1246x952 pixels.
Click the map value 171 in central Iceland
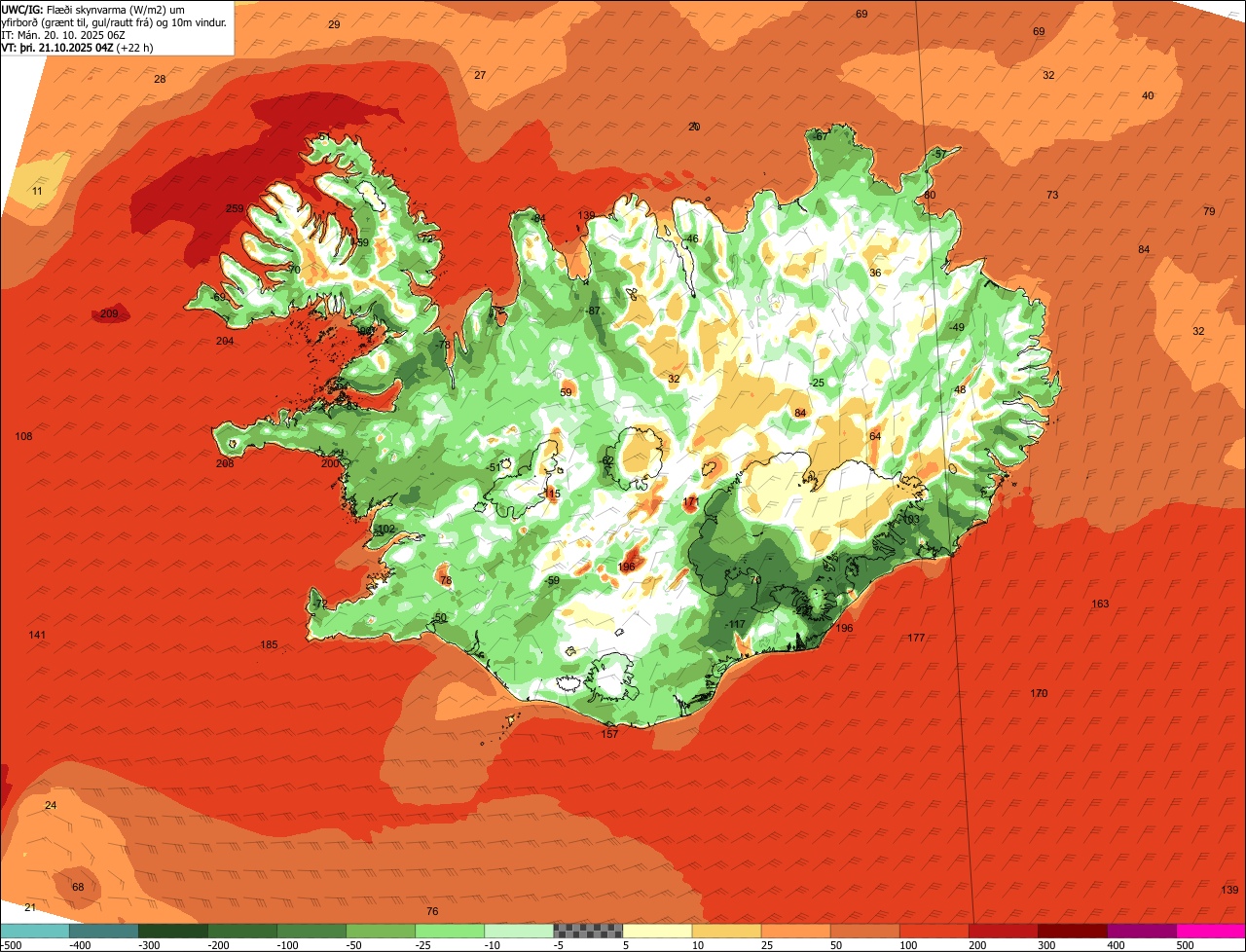click(x=691, y=502)
